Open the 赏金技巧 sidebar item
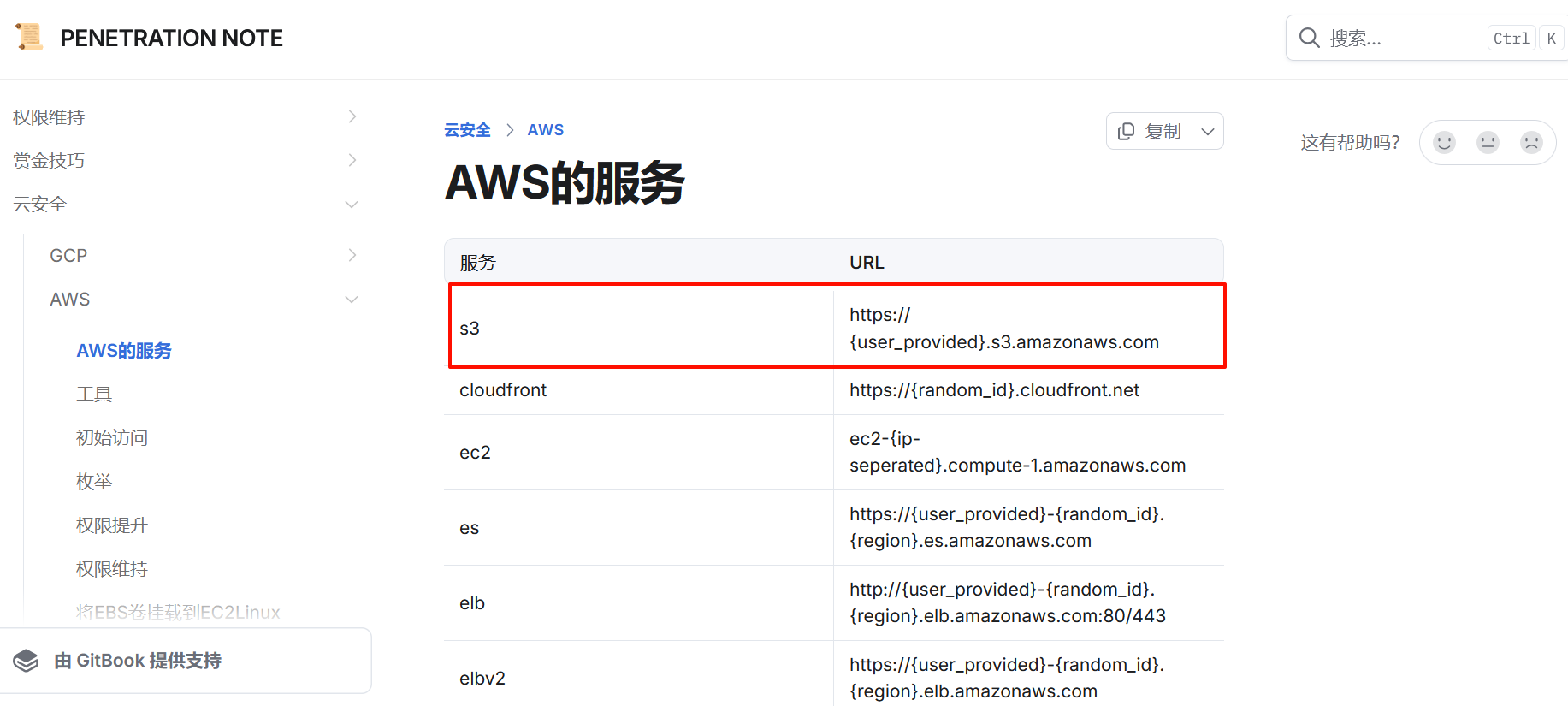 pyautogui.click(x=49, y=160)
